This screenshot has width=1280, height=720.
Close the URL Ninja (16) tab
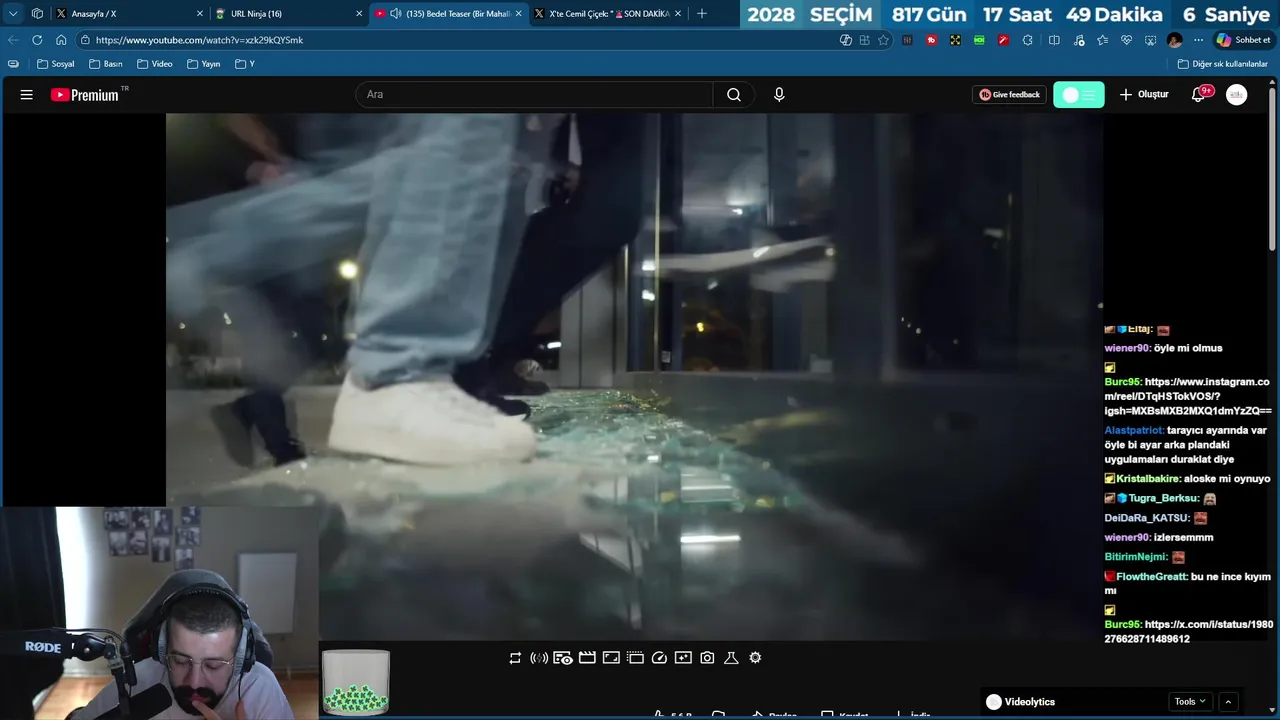click(x=359, y=14)
